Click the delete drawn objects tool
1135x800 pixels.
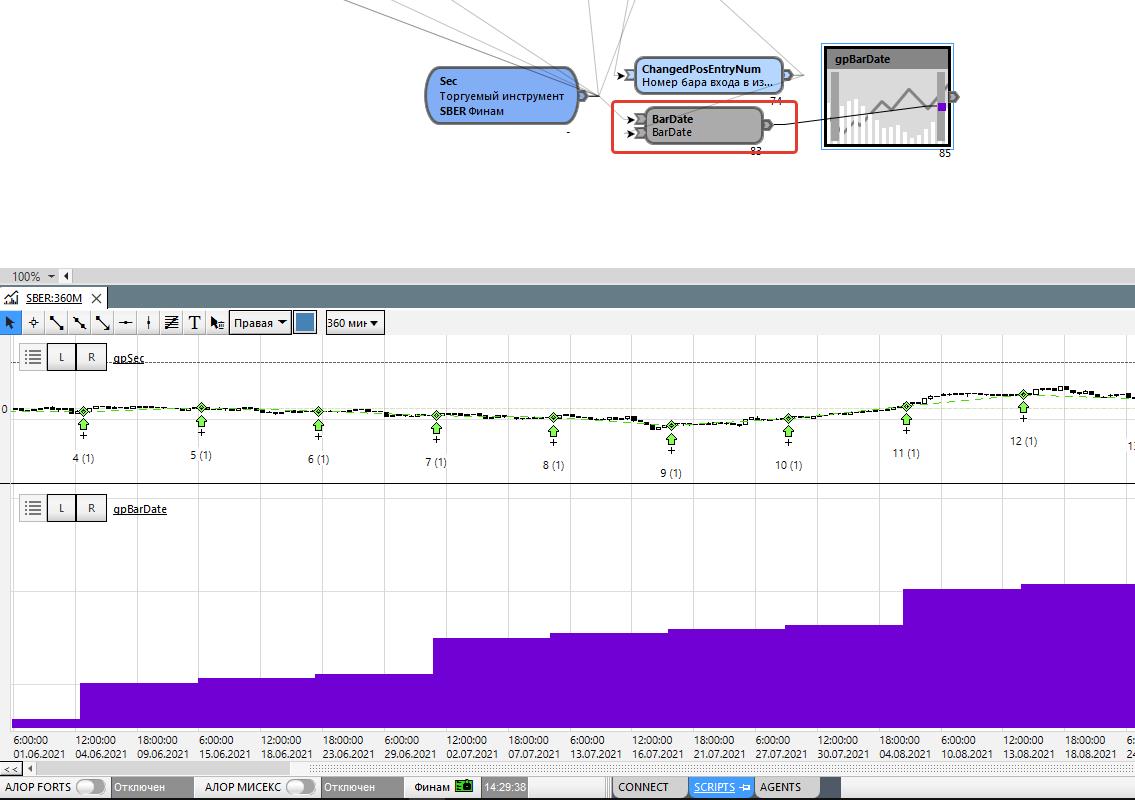(217, 323)
